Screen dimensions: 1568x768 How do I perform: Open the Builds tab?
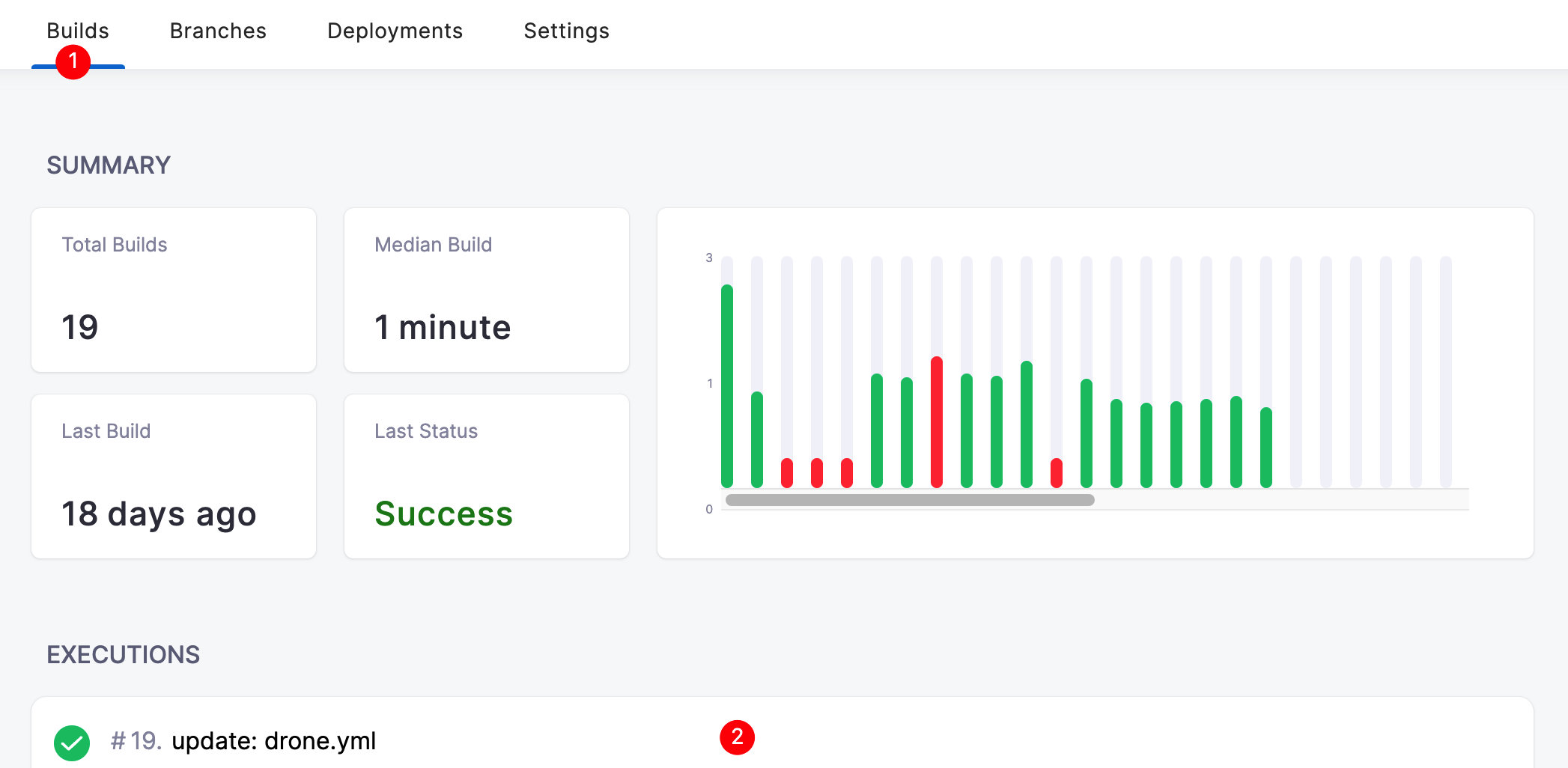(78, 31)
